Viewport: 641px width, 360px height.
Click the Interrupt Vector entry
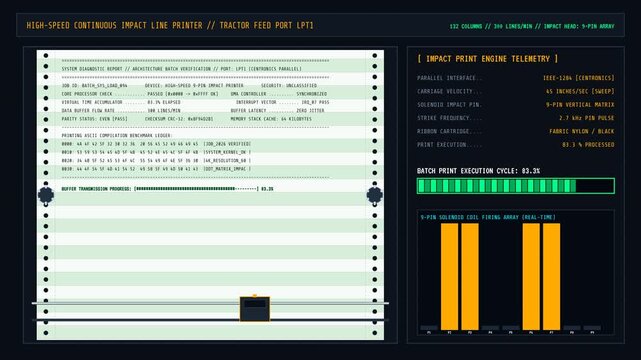click(x=282, y=102)
